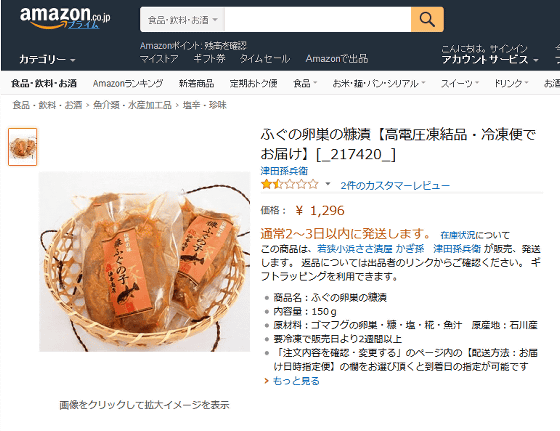
Task: Select the small product thumbnail image
Action: click(22, 147)
